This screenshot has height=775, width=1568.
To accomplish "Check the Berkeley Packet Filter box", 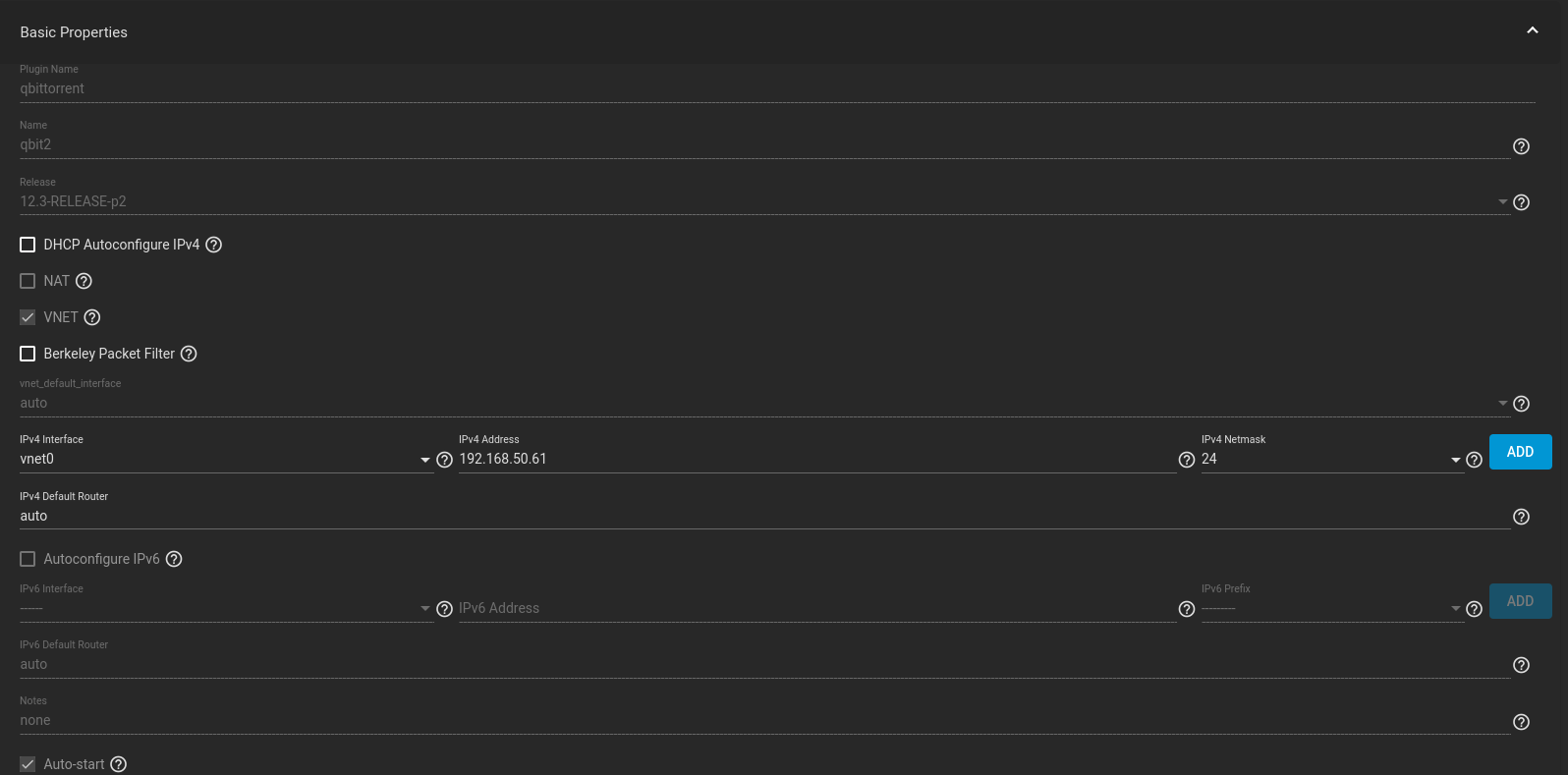I will [28, 354].
